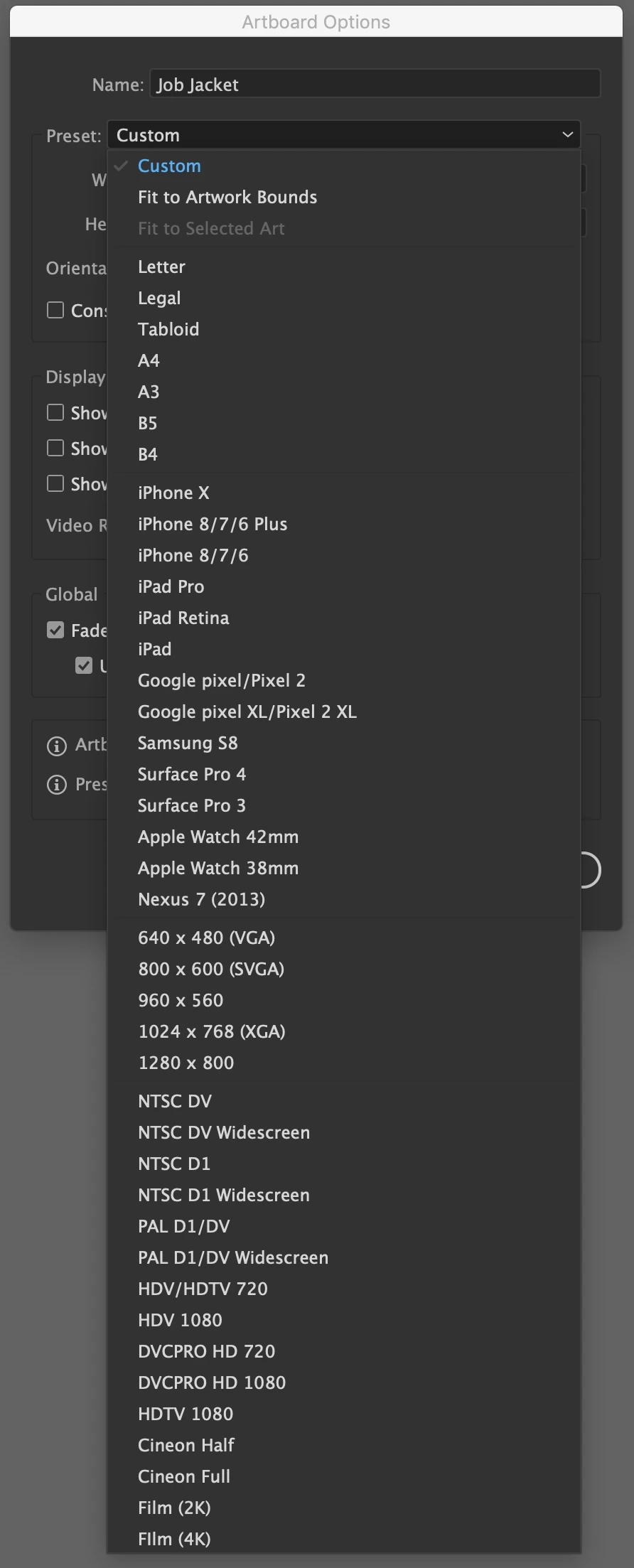The height and width of the screenshot is (1568, 634).
Task: Select the Cineon Half preset
Action: (x=344, y=1445)
